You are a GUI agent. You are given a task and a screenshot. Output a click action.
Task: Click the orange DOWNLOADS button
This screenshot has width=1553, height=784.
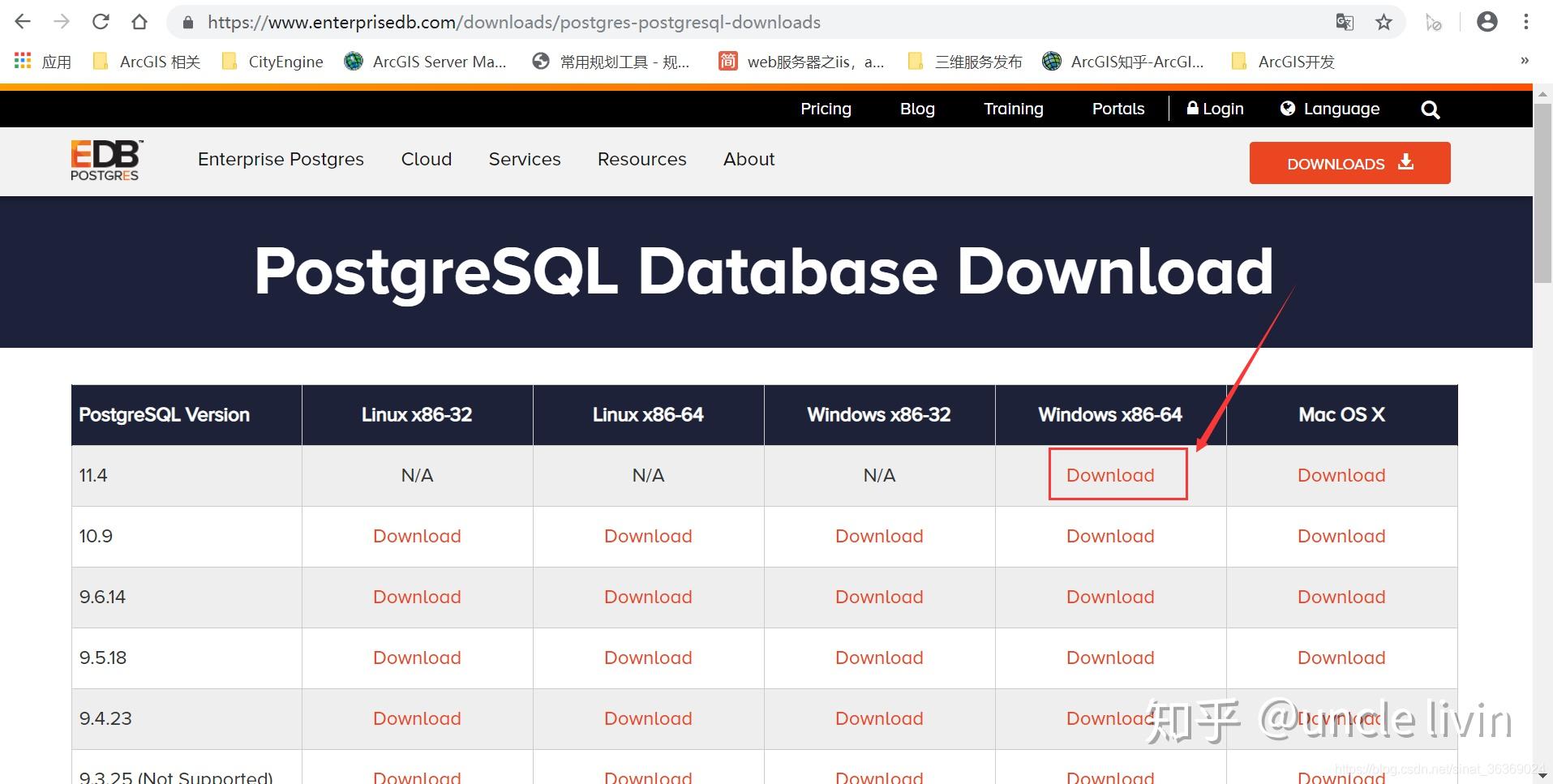pos(1349,163)
